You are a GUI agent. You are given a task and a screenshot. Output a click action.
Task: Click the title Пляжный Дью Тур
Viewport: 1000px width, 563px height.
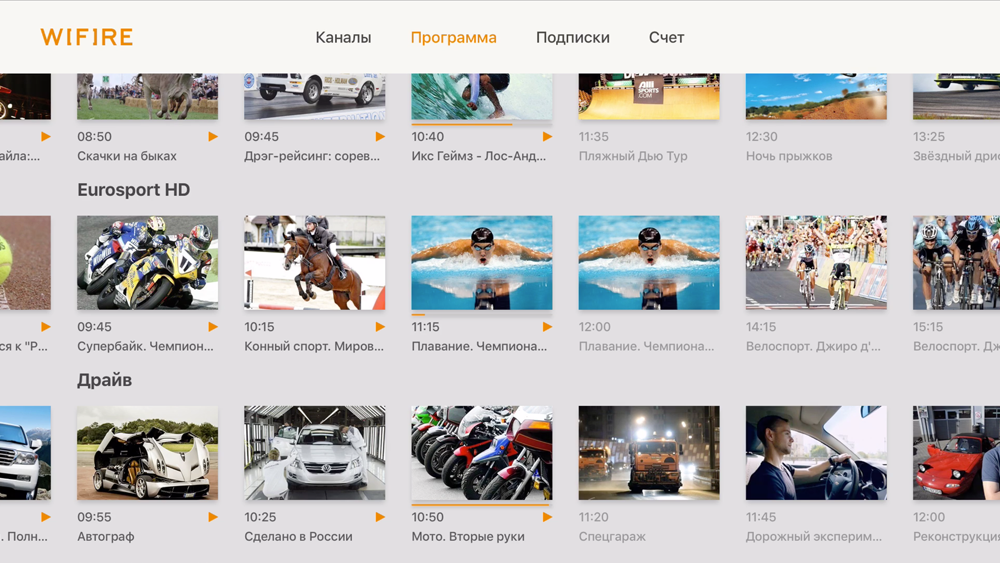[x=633, y=156]
